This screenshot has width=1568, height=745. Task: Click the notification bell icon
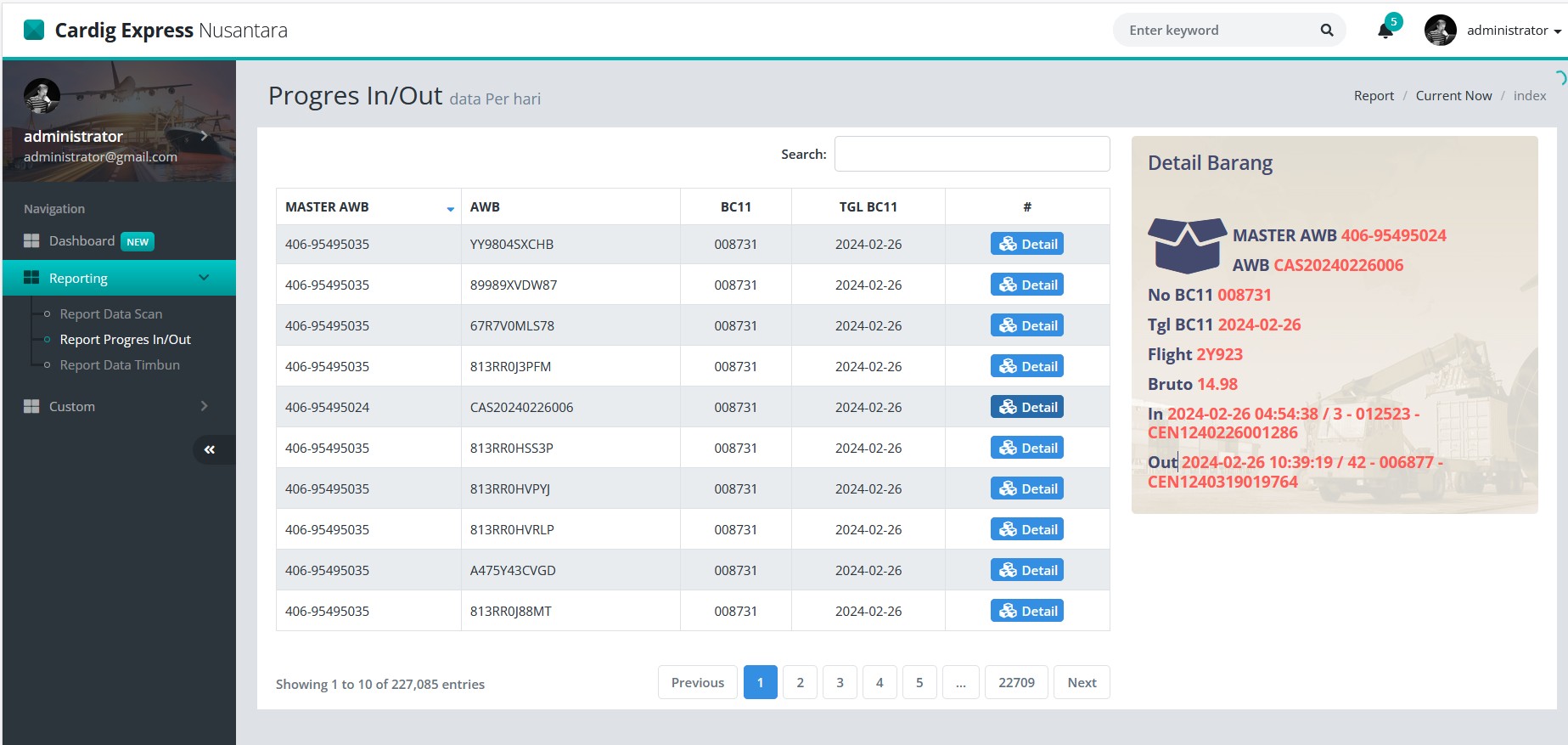coord(1385,31)
